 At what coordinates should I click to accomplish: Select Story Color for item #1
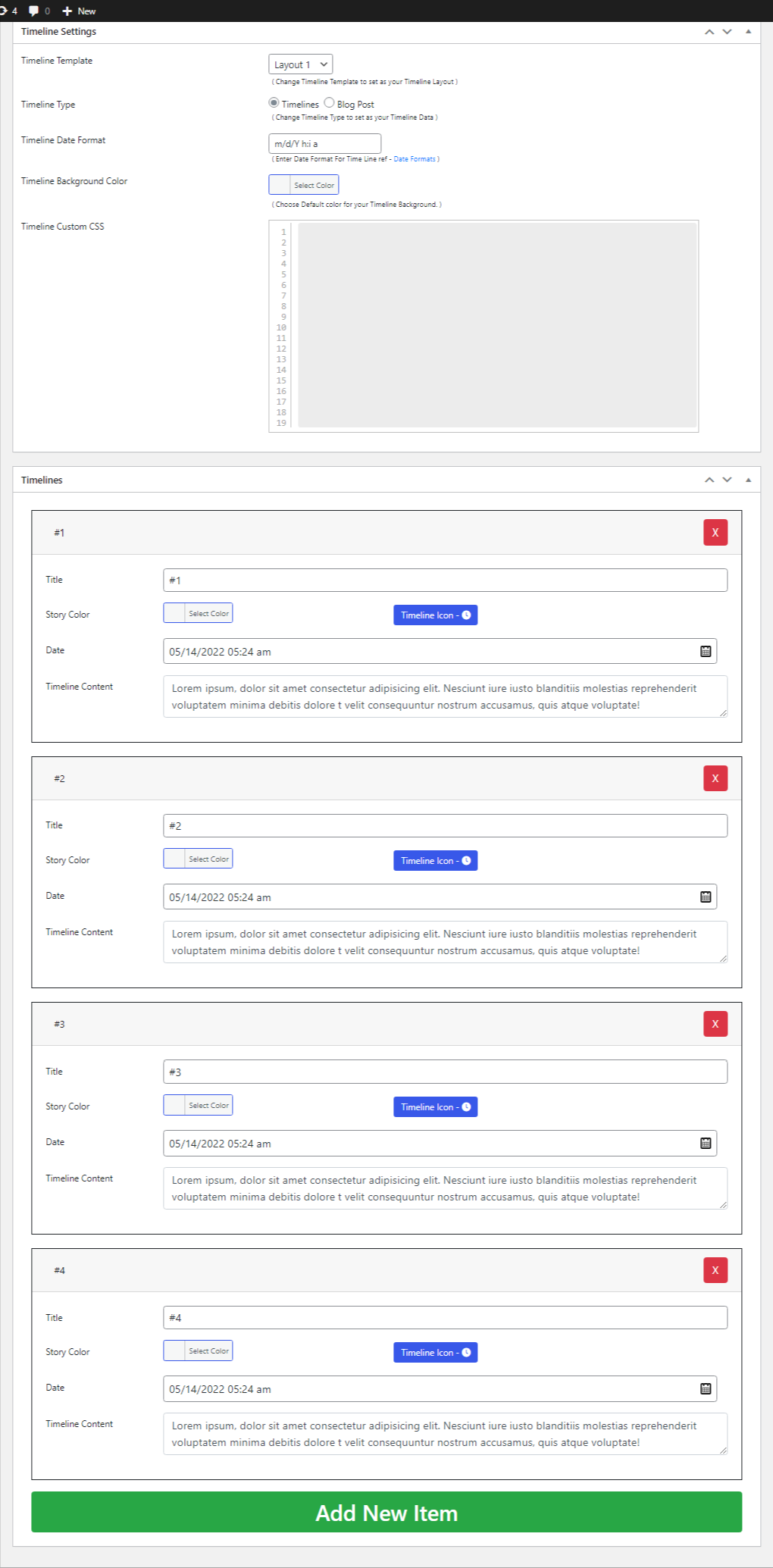pyautogui.click(x=198, y=613)
